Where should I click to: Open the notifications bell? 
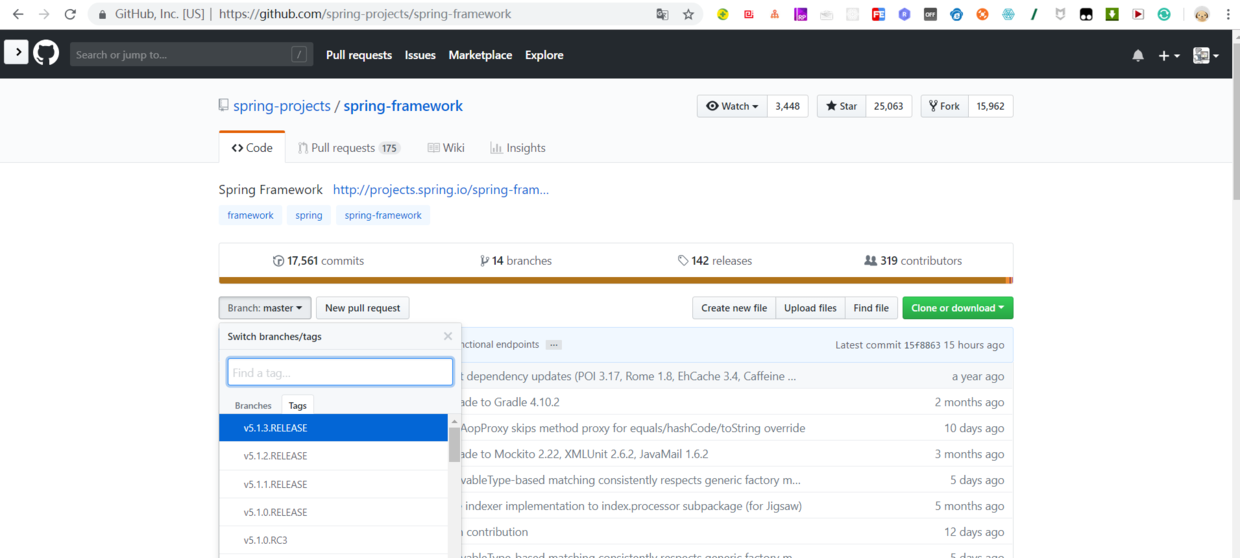(1138, 56)
